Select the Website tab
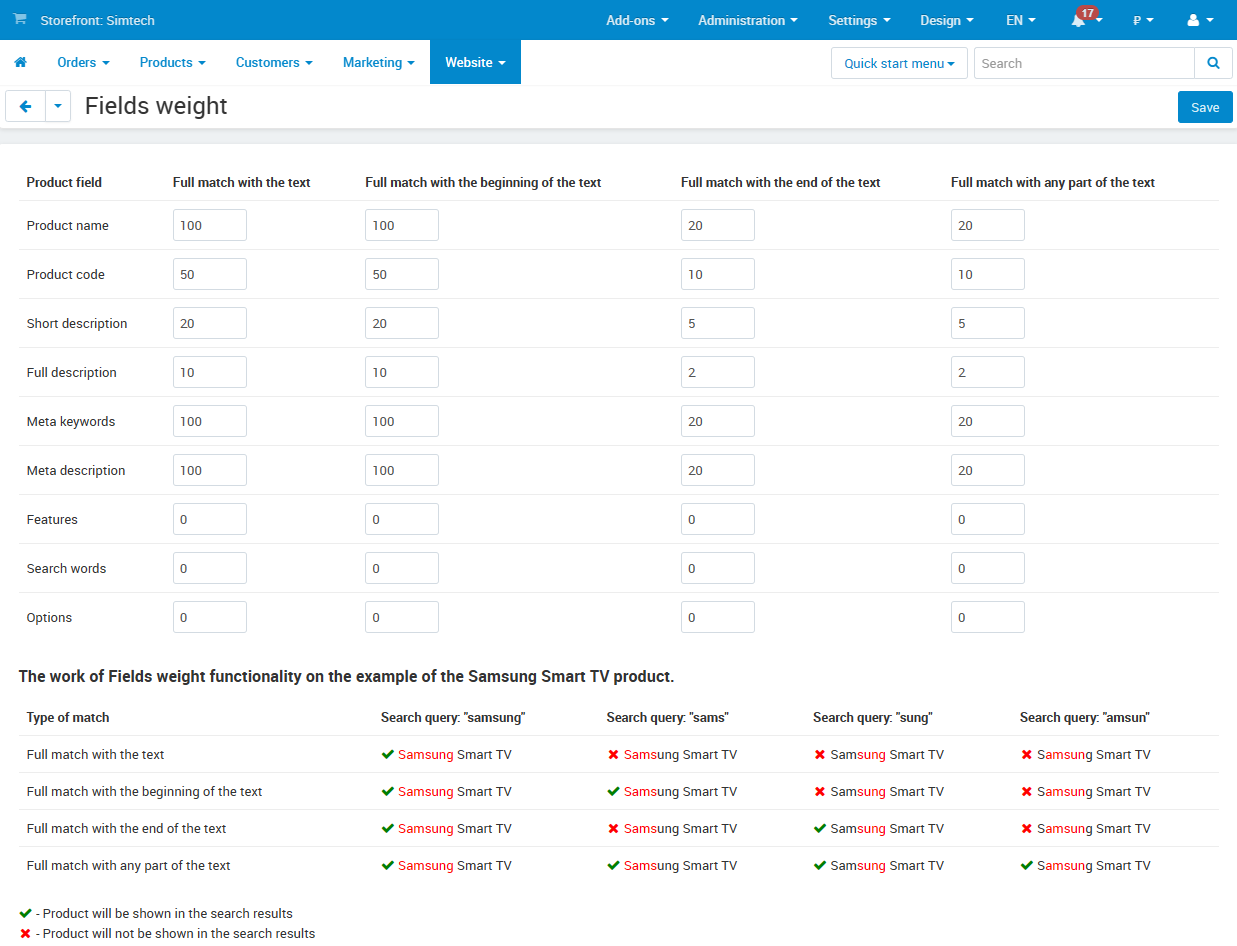This screenshot has height=946, width=1237. (475, 62)
